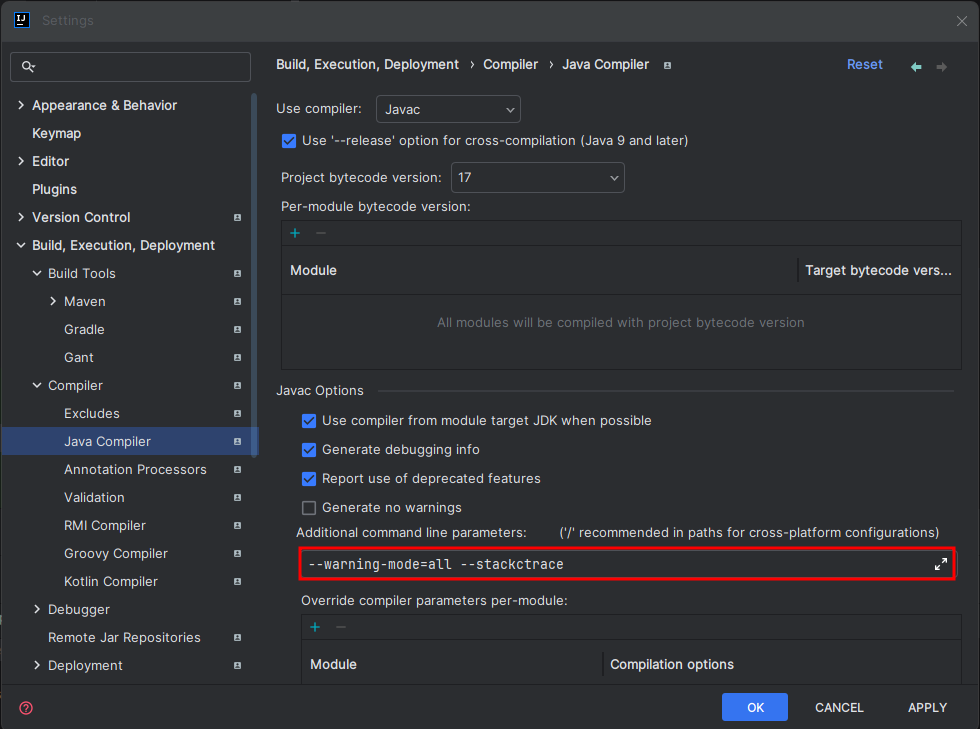Toggle Use compiler from module target JDK
Image resolution: width=980 pixels, height=729 pixels.
(309, 421)
